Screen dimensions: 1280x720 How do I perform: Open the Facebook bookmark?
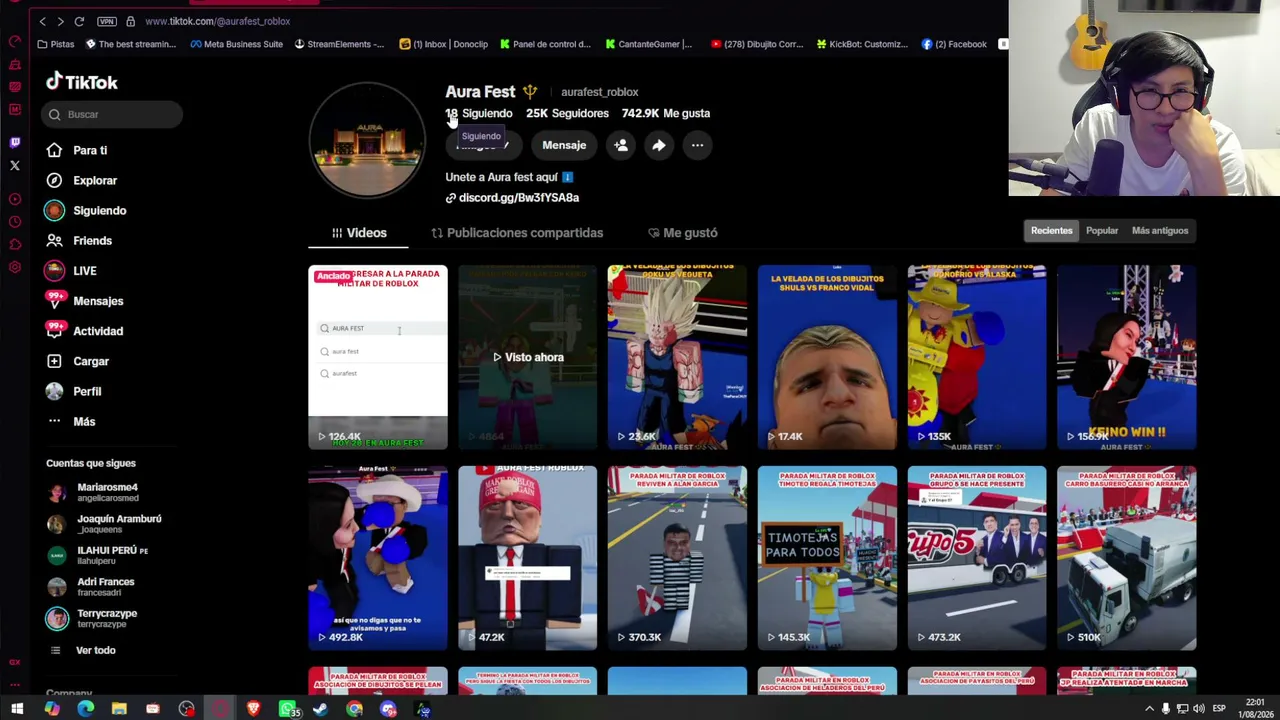(x=954, y=44)
